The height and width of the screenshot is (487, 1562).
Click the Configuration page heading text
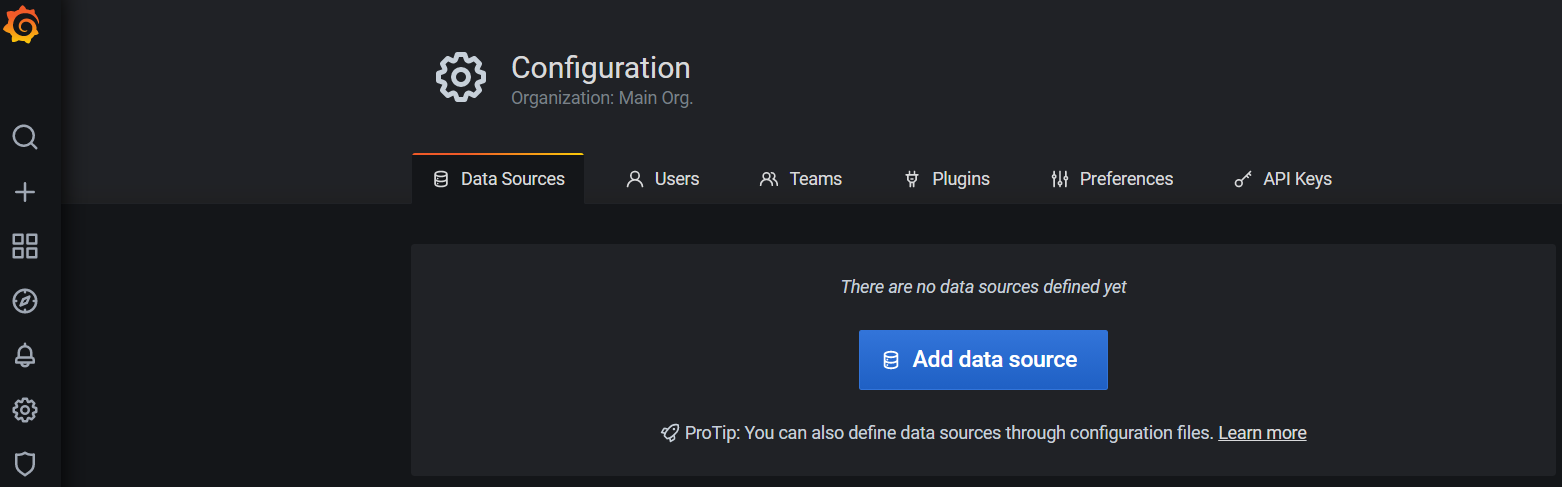click(x=600, y=67)
